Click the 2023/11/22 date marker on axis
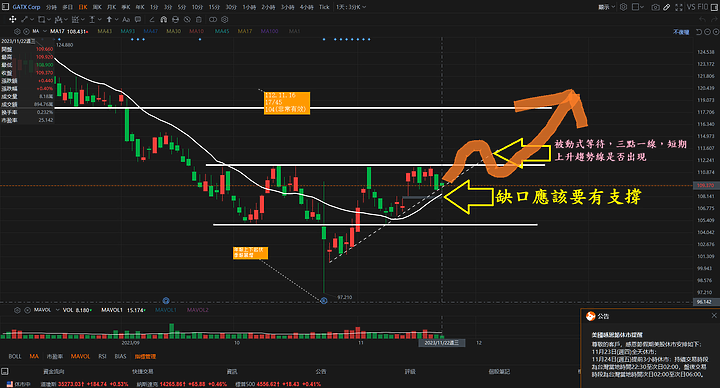Viewport: 720px width, 388px height. tap(442, 343)
